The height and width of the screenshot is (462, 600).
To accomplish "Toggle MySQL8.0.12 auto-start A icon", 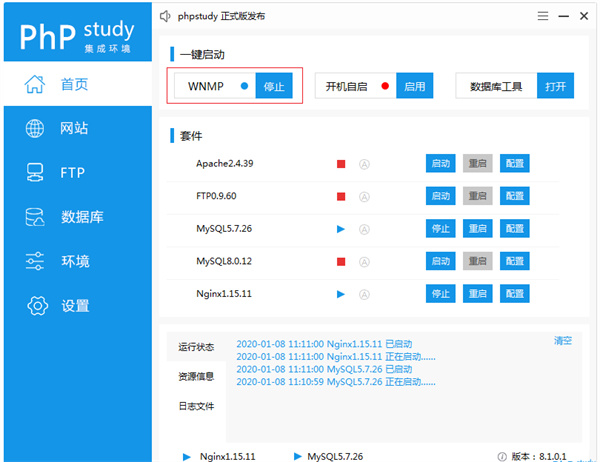I will pyautogui.click(x=364, y=262).
